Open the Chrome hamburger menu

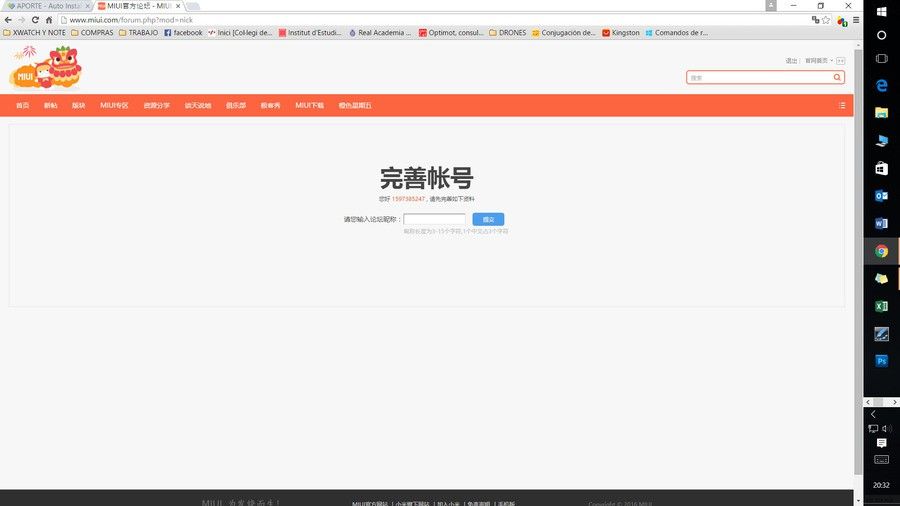coord(856,20)
